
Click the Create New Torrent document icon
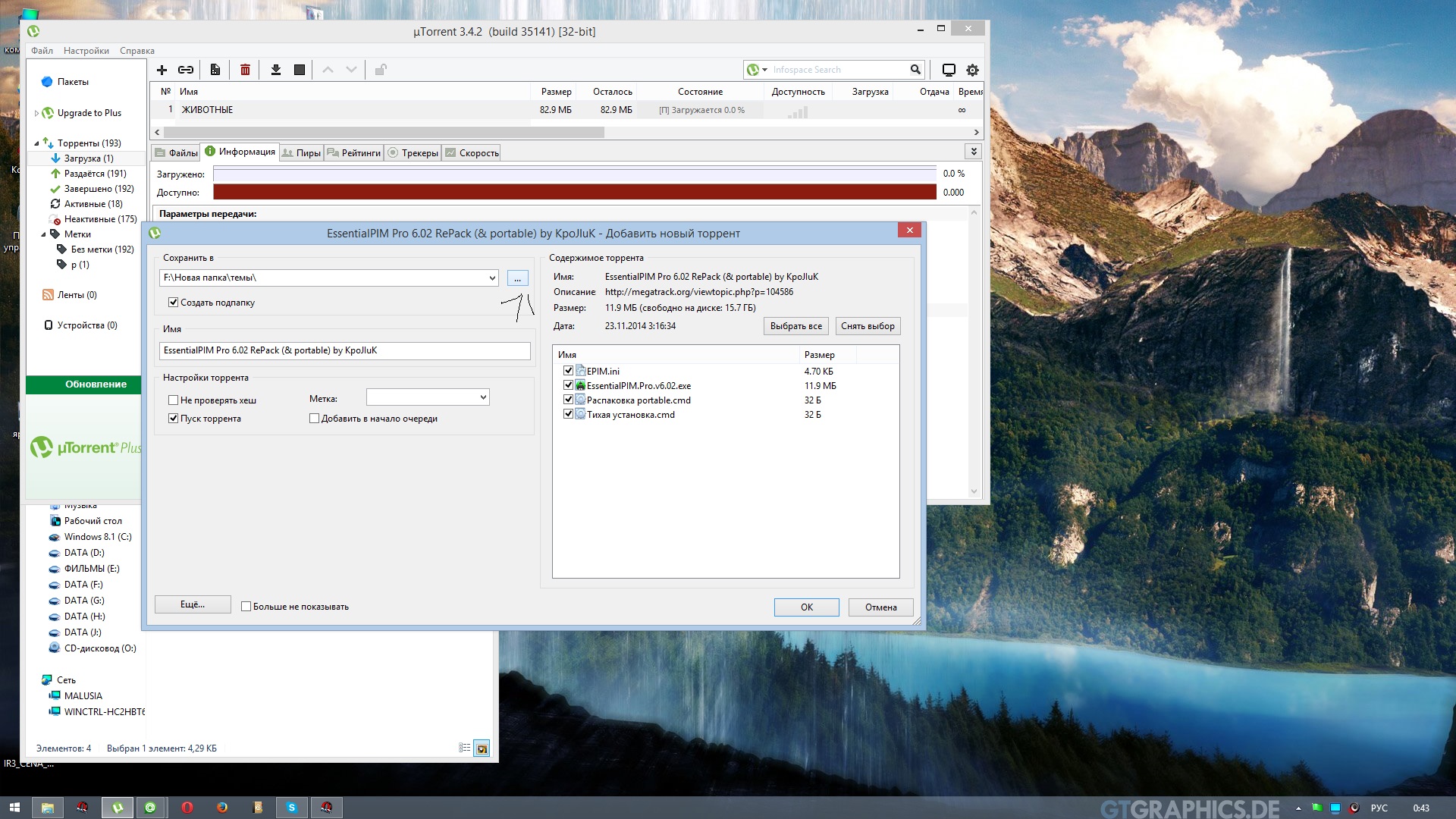(215, 70)
